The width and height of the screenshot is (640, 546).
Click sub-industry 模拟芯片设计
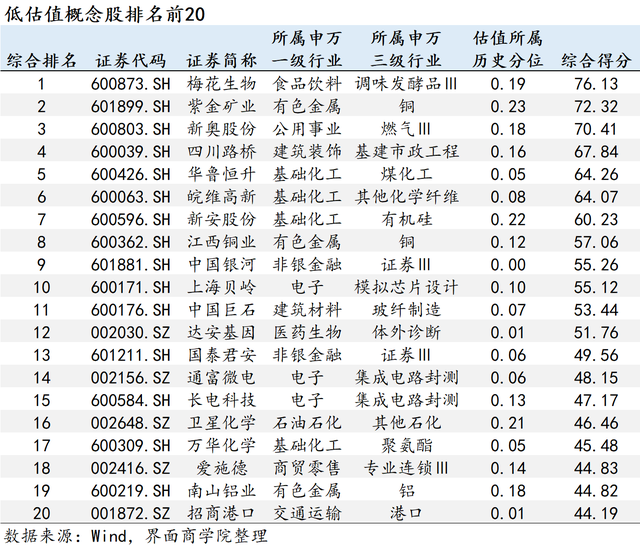click(407, 287)
